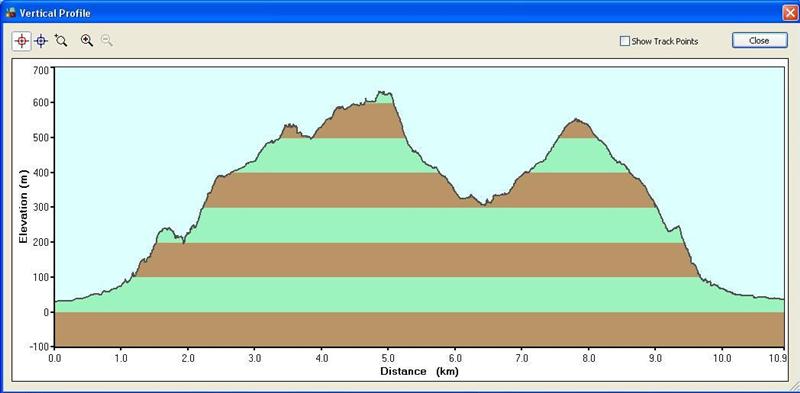
Task: Zoom in with the plus magnifier
Action: (87, 41)
